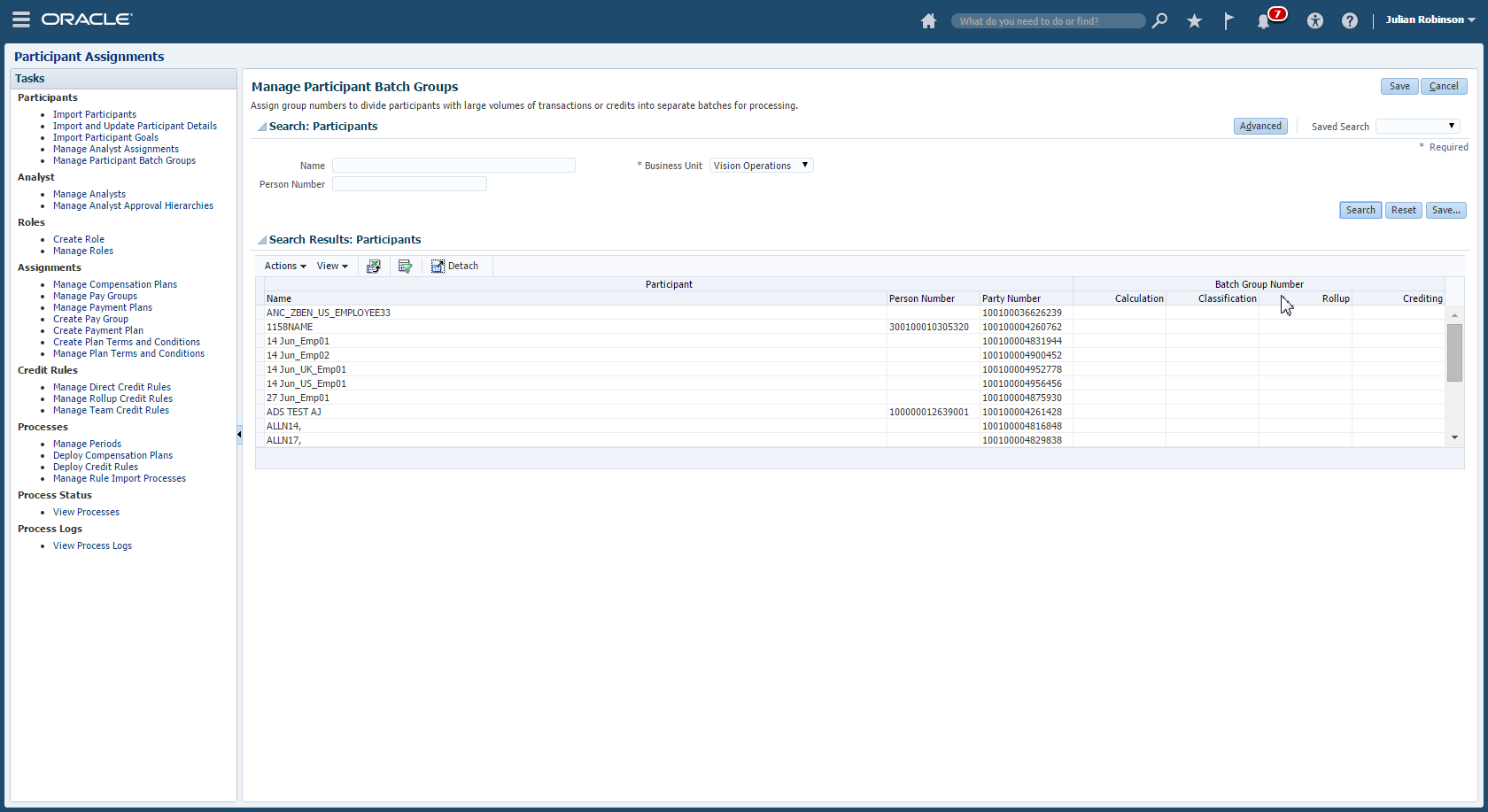Open Import Participant Goals link
This screenshot has height=812, width=1488.
click(x=105, y=137)
